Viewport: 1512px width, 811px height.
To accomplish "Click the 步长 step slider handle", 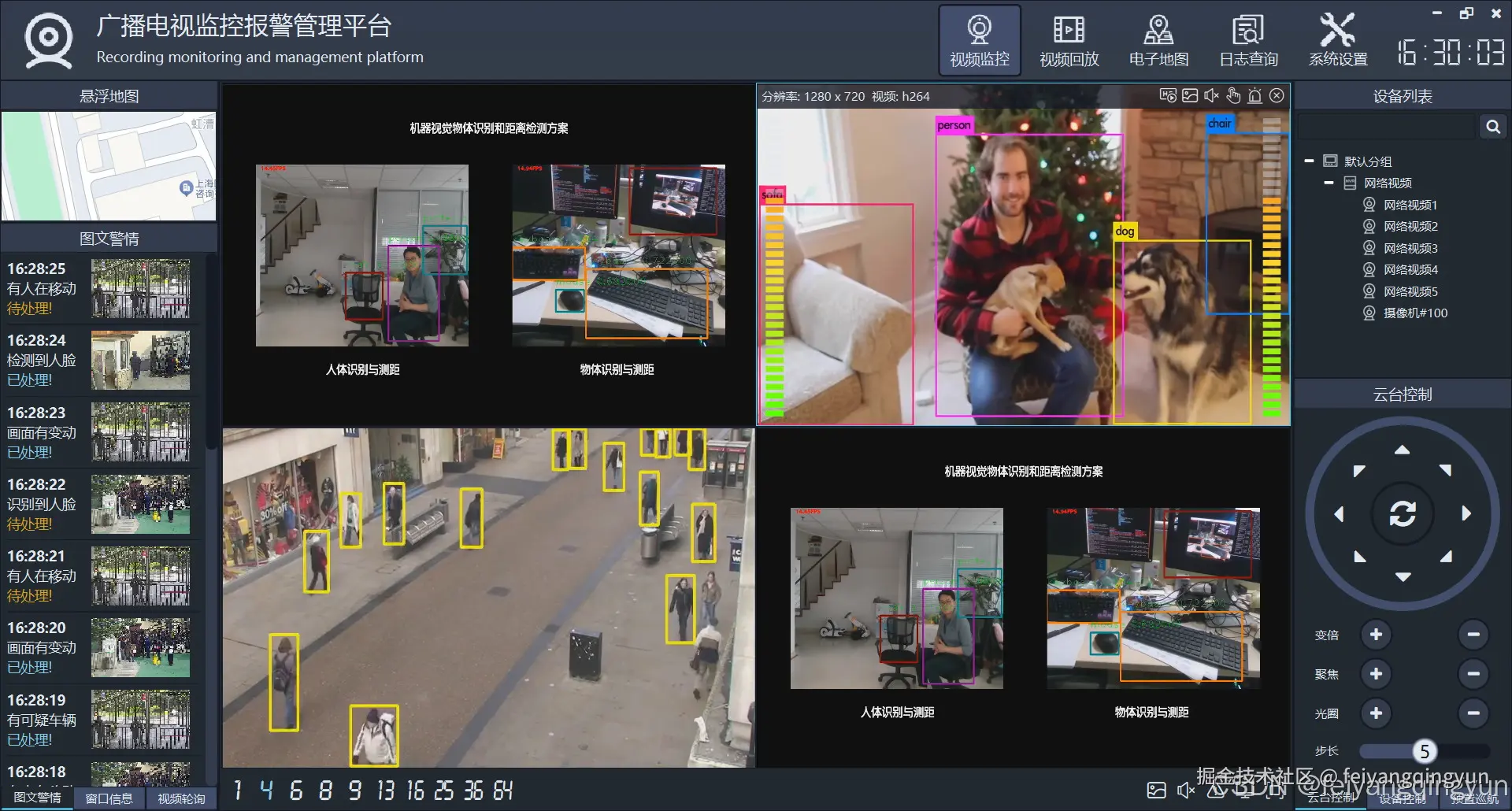I will pyautogui.click(x=1425, y=751).
